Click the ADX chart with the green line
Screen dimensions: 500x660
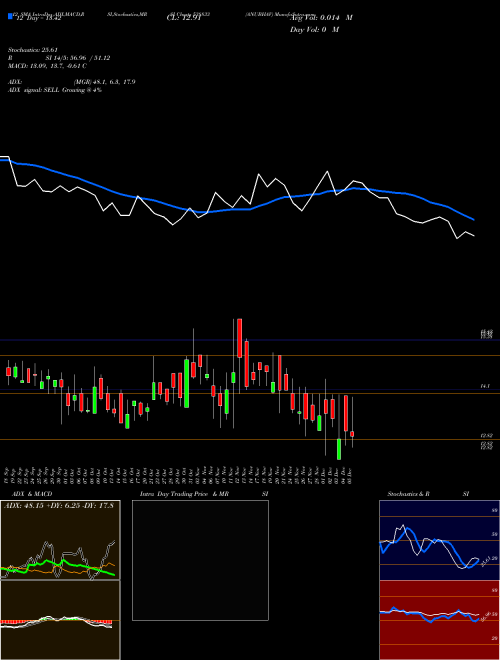click(60, 540)
